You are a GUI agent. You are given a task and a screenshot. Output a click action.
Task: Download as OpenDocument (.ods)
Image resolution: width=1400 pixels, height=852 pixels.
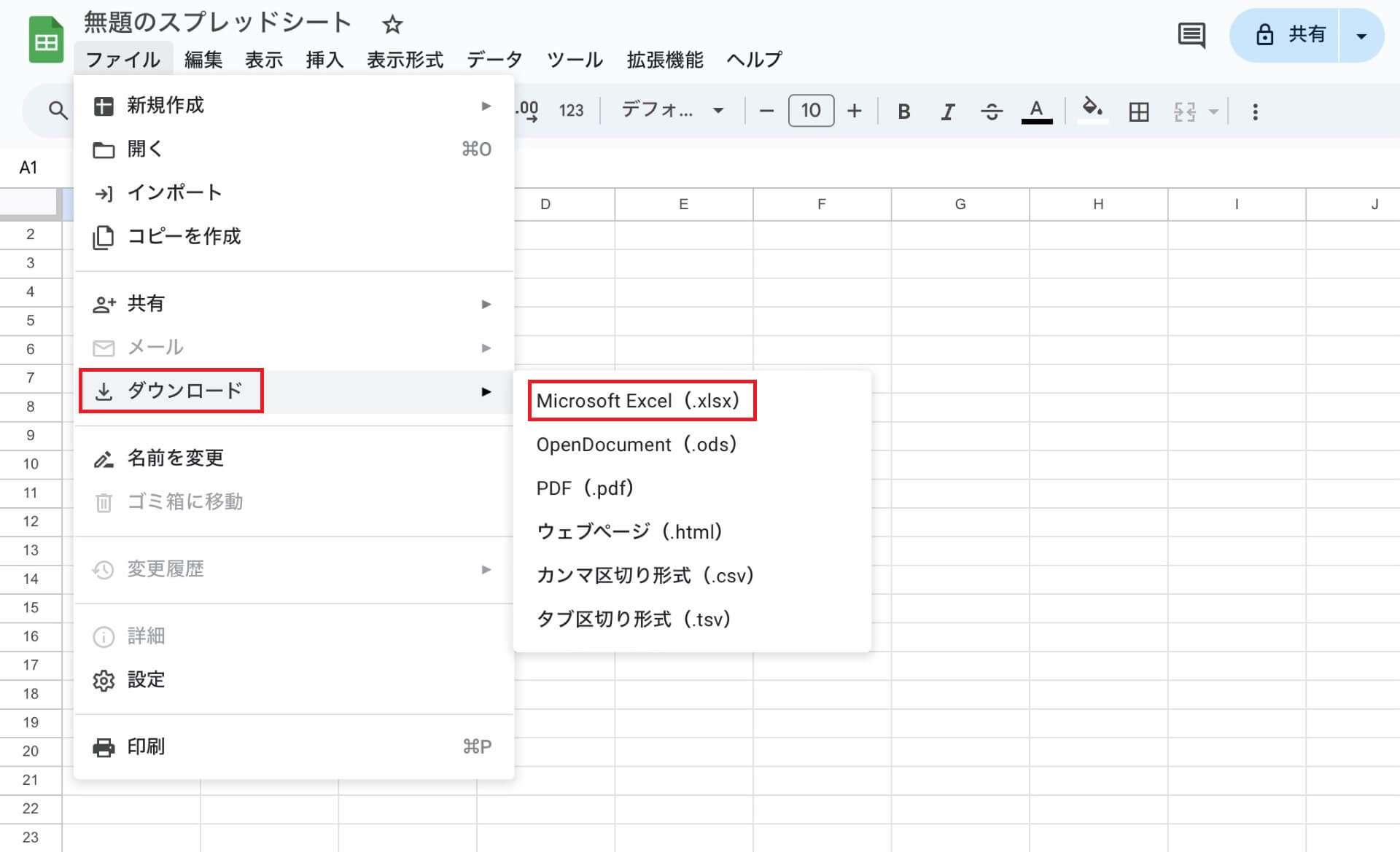692,445
